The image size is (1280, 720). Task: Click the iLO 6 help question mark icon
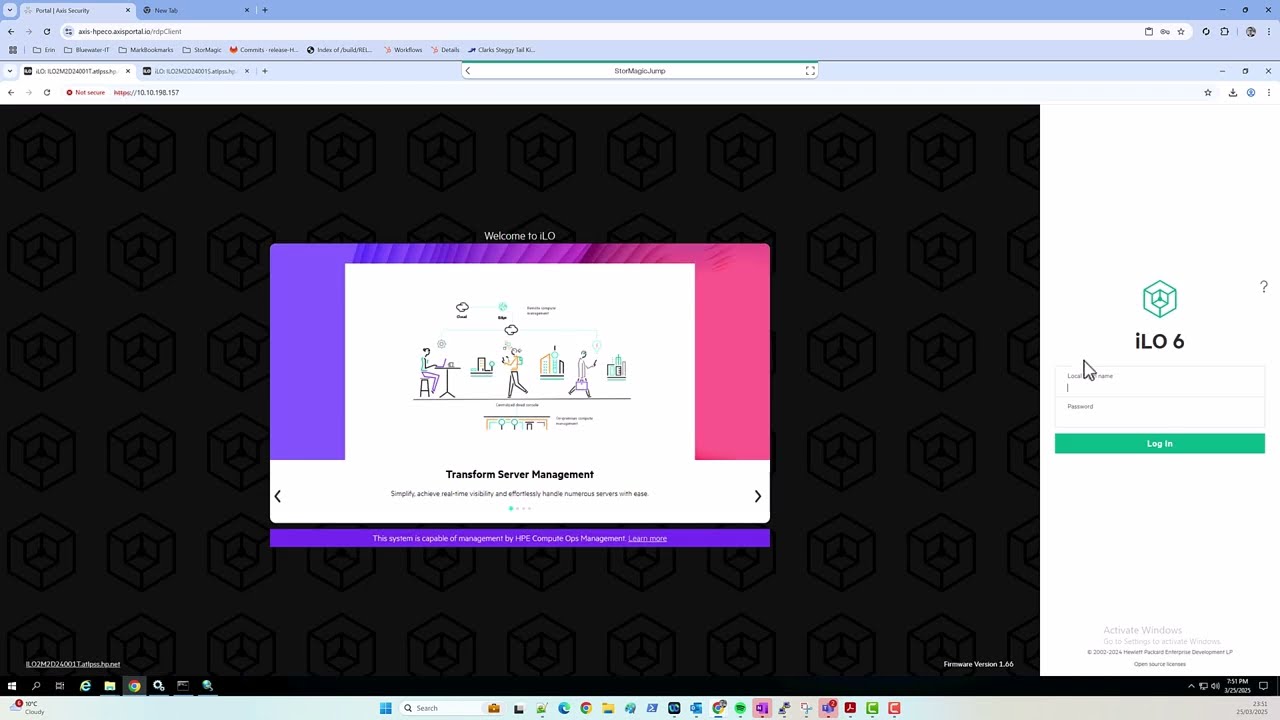coord(1263,287)
